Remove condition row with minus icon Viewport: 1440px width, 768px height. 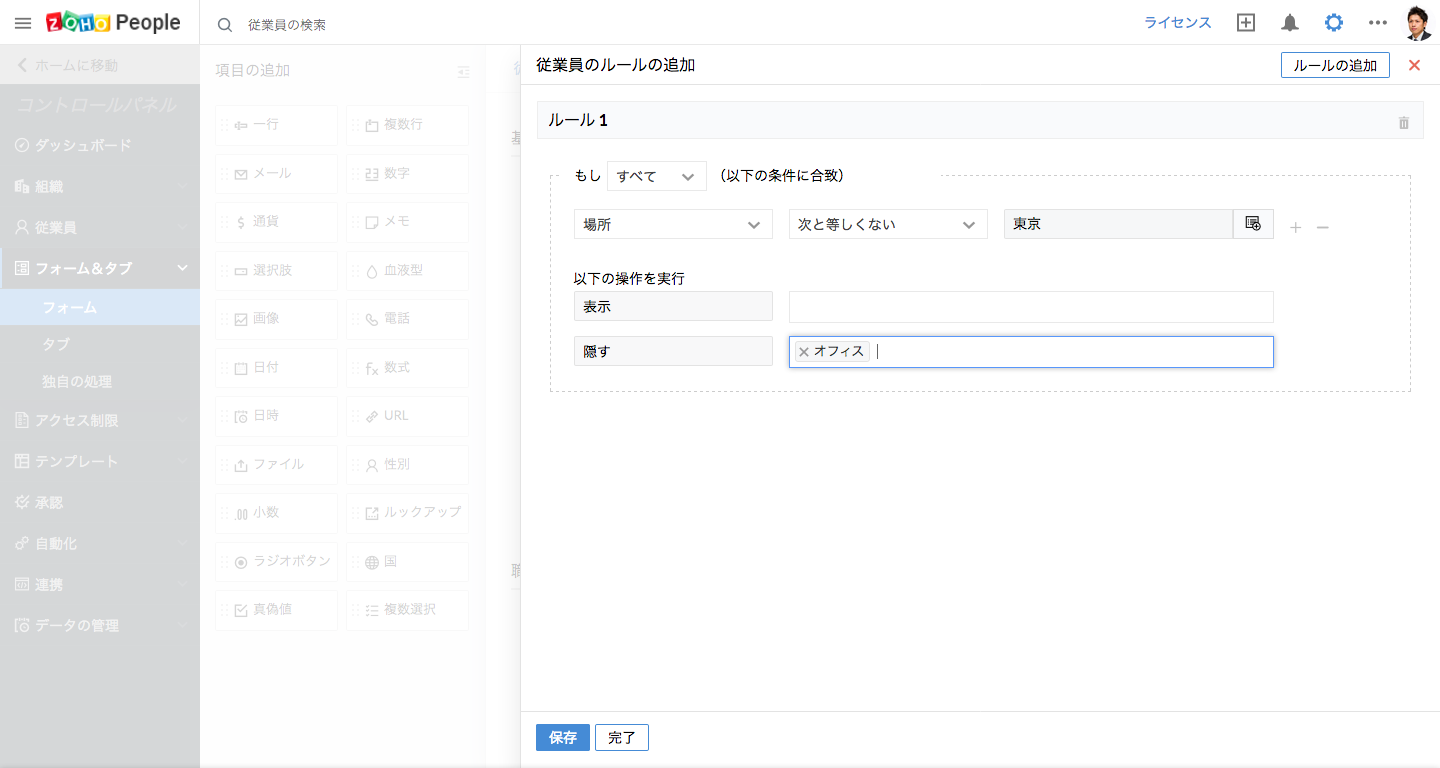[x=1323, y=228]
